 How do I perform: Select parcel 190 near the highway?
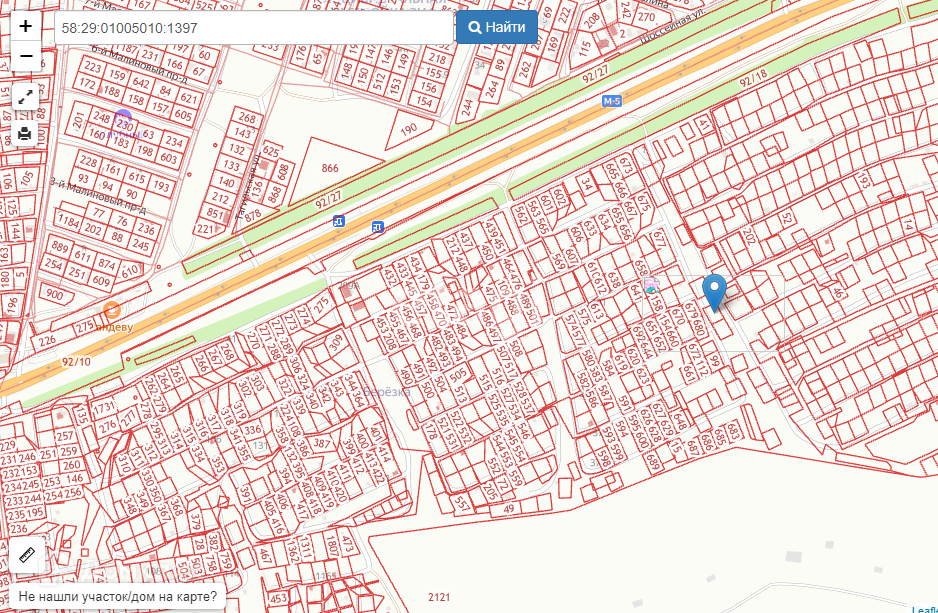coord(409,130)
